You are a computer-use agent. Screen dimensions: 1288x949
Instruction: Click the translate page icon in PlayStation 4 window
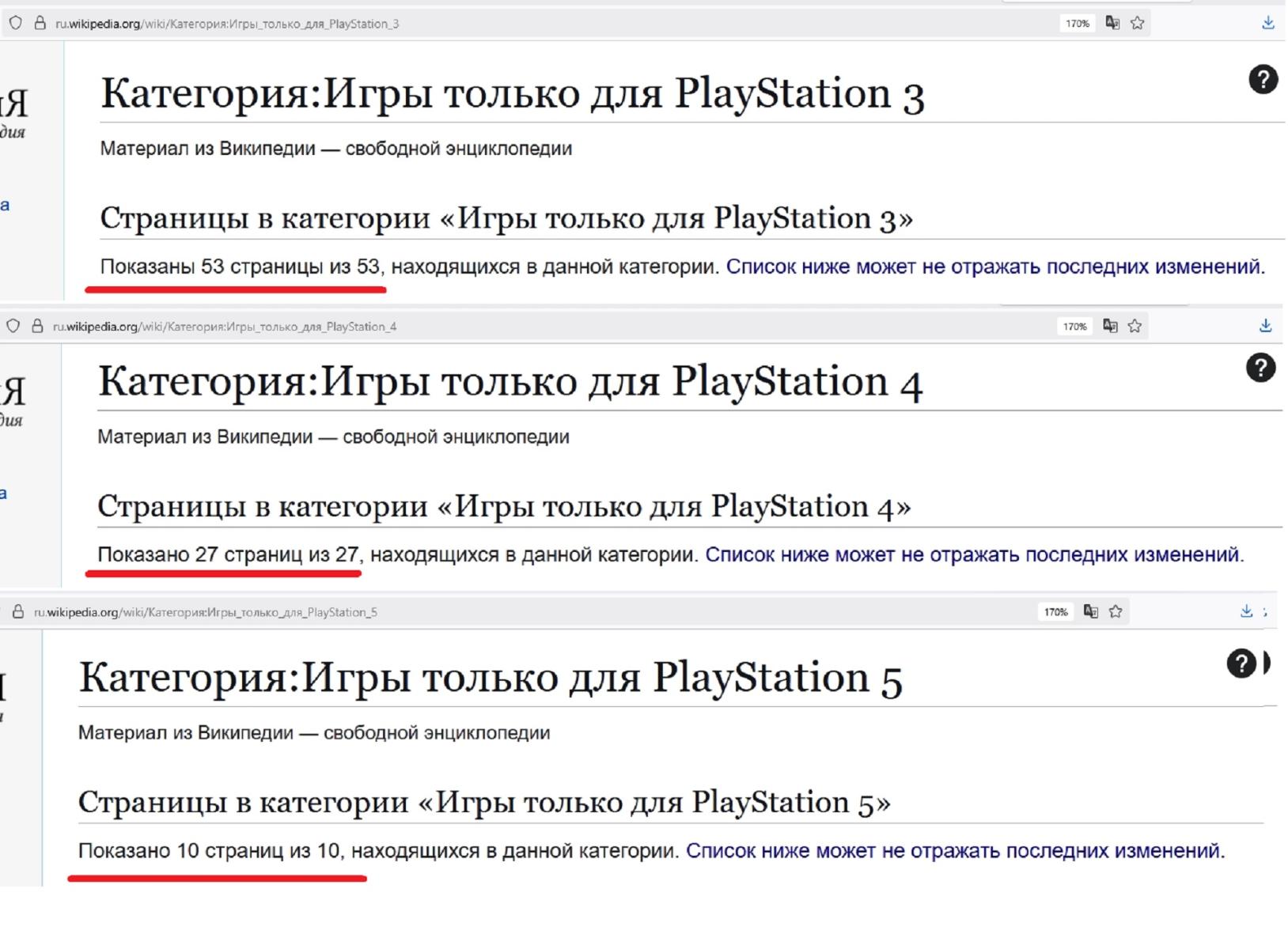click(x=1110, y=326)
